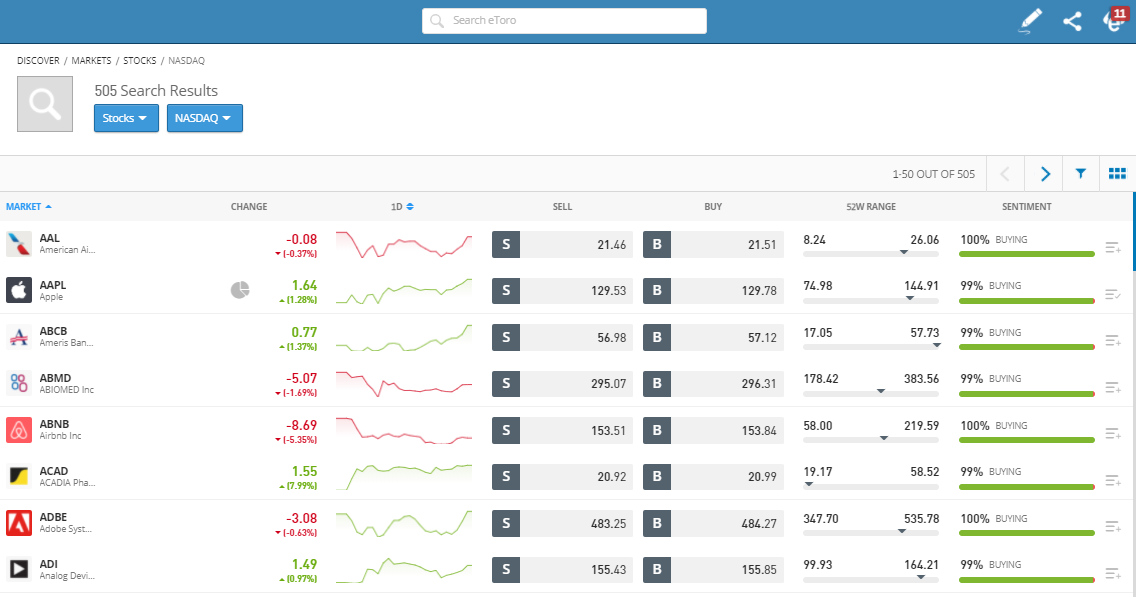Go to DISCOVER breadcrumb
This screenshot has width=1136, height=597.
38,61
